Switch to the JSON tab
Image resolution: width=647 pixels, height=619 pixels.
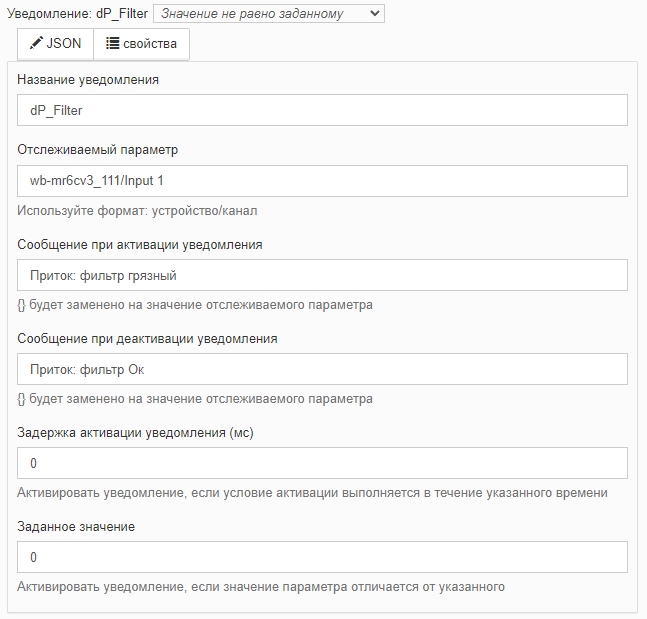(55, 44)
